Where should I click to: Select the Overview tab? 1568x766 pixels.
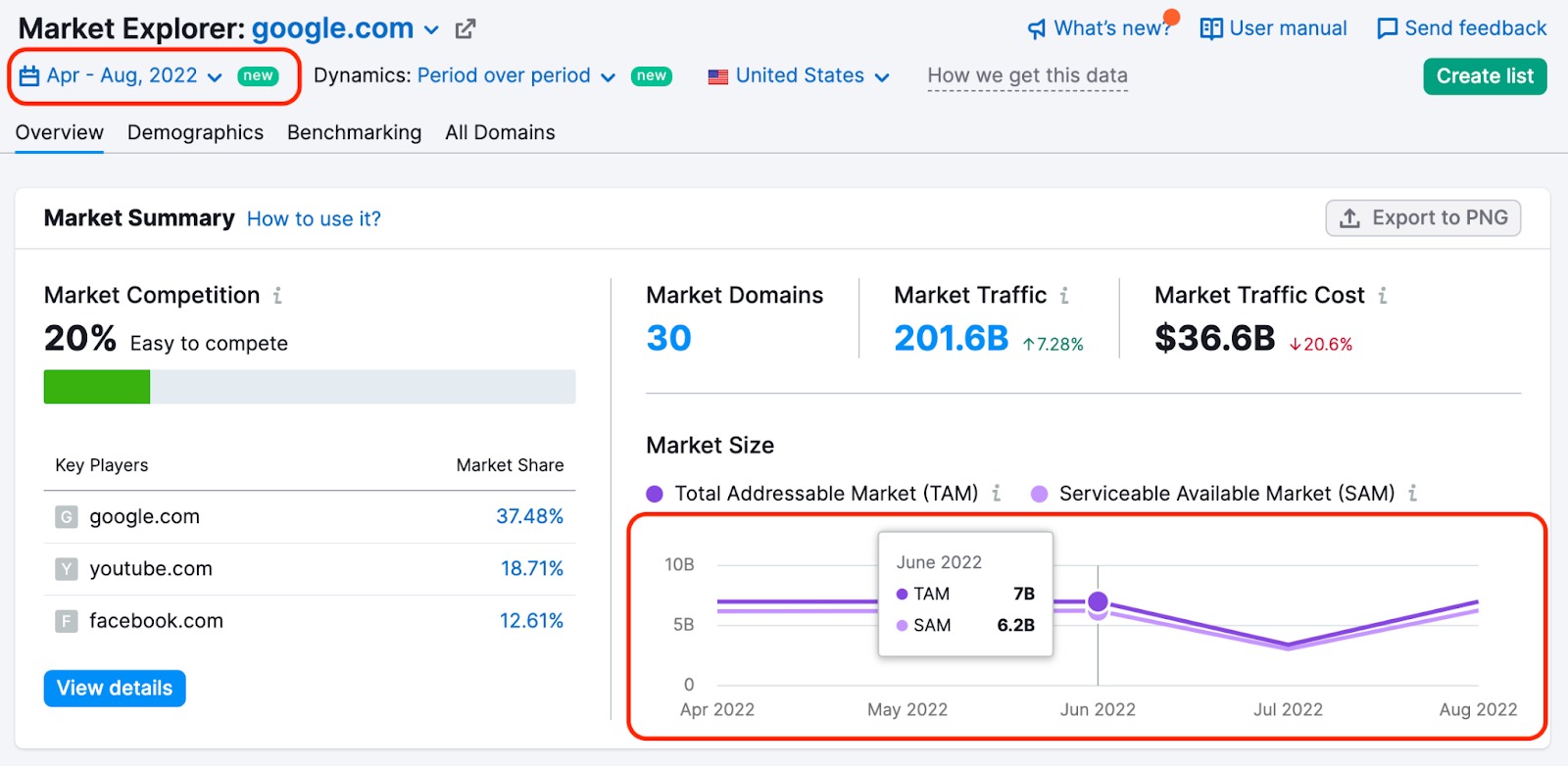pyautogui.click(x=60, y=132)
